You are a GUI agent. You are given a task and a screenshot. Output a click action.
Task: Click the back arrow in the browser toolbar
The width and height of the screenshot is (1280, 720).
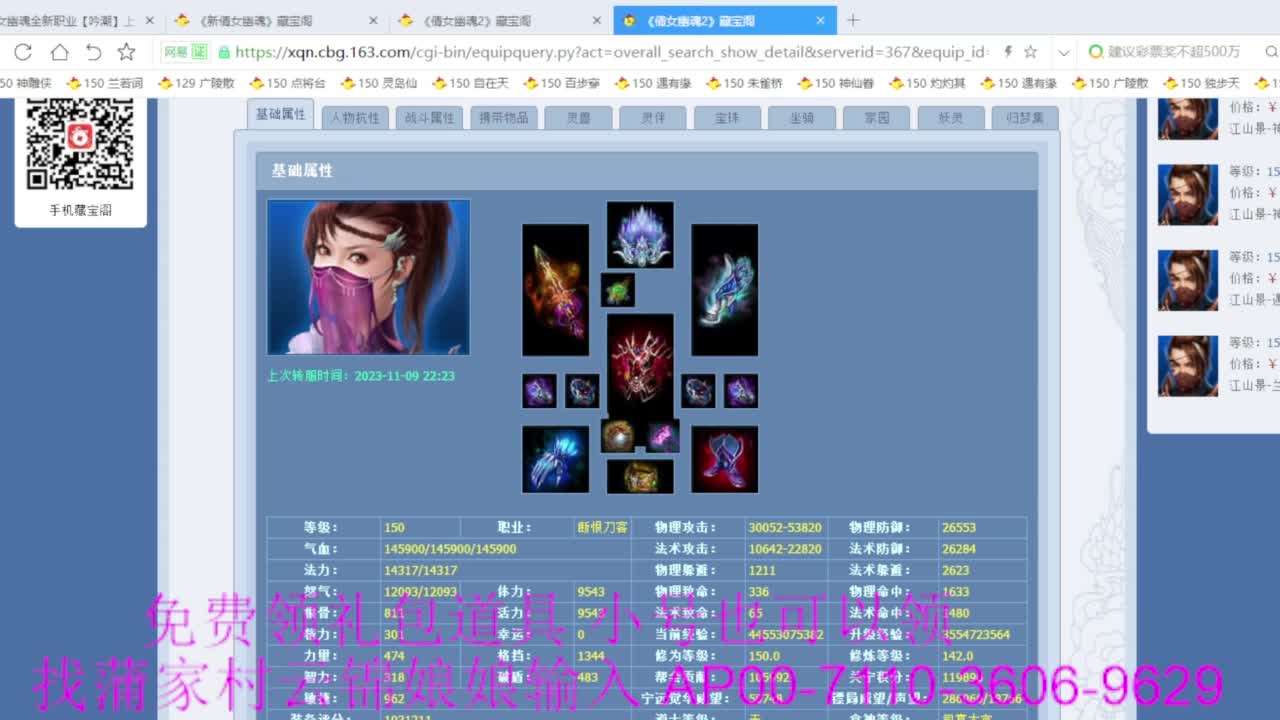click(93, 52)
